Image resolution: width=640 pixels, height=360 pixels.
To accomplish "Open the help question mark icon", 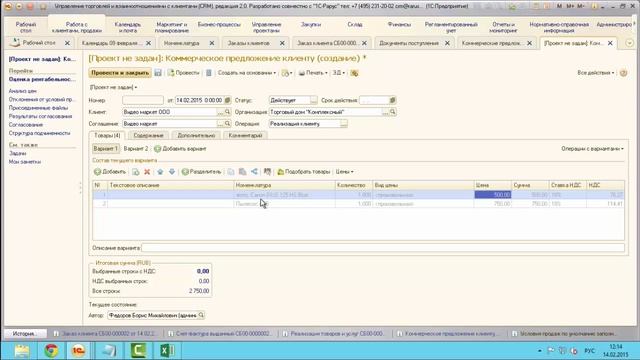I will (623, 73).
